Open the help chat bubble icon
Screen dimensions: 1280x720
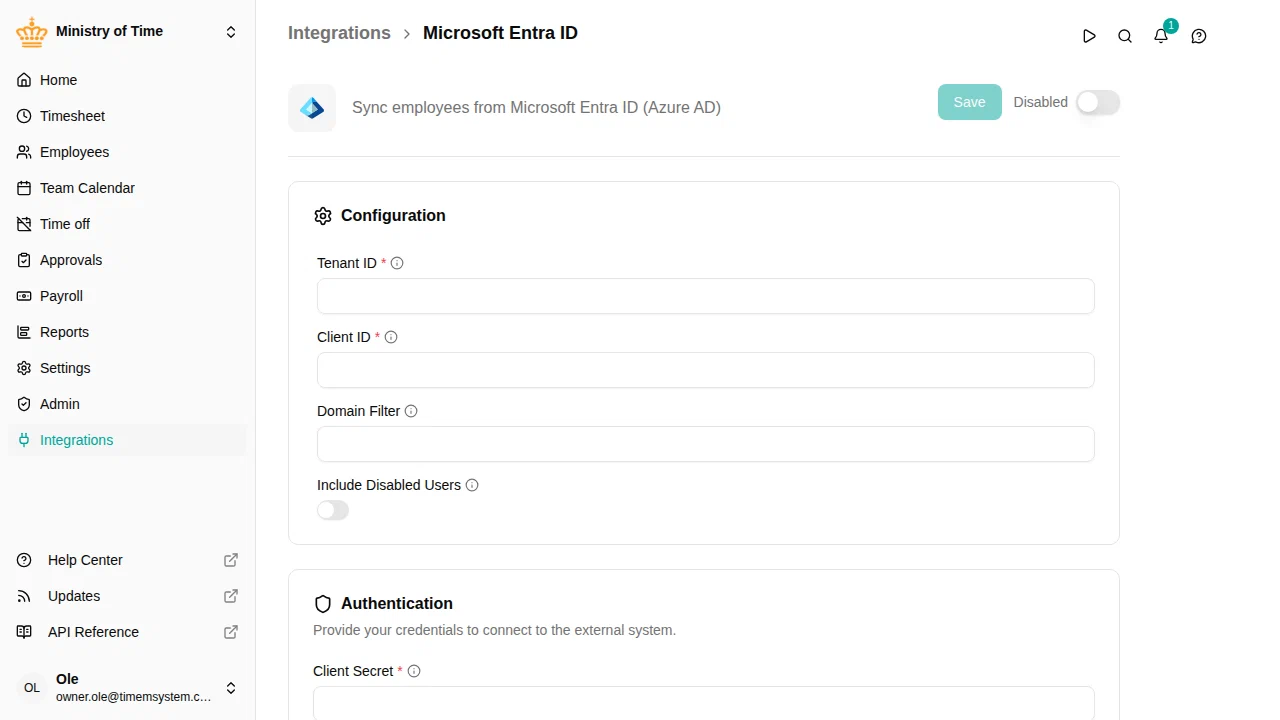point(1199,36)
